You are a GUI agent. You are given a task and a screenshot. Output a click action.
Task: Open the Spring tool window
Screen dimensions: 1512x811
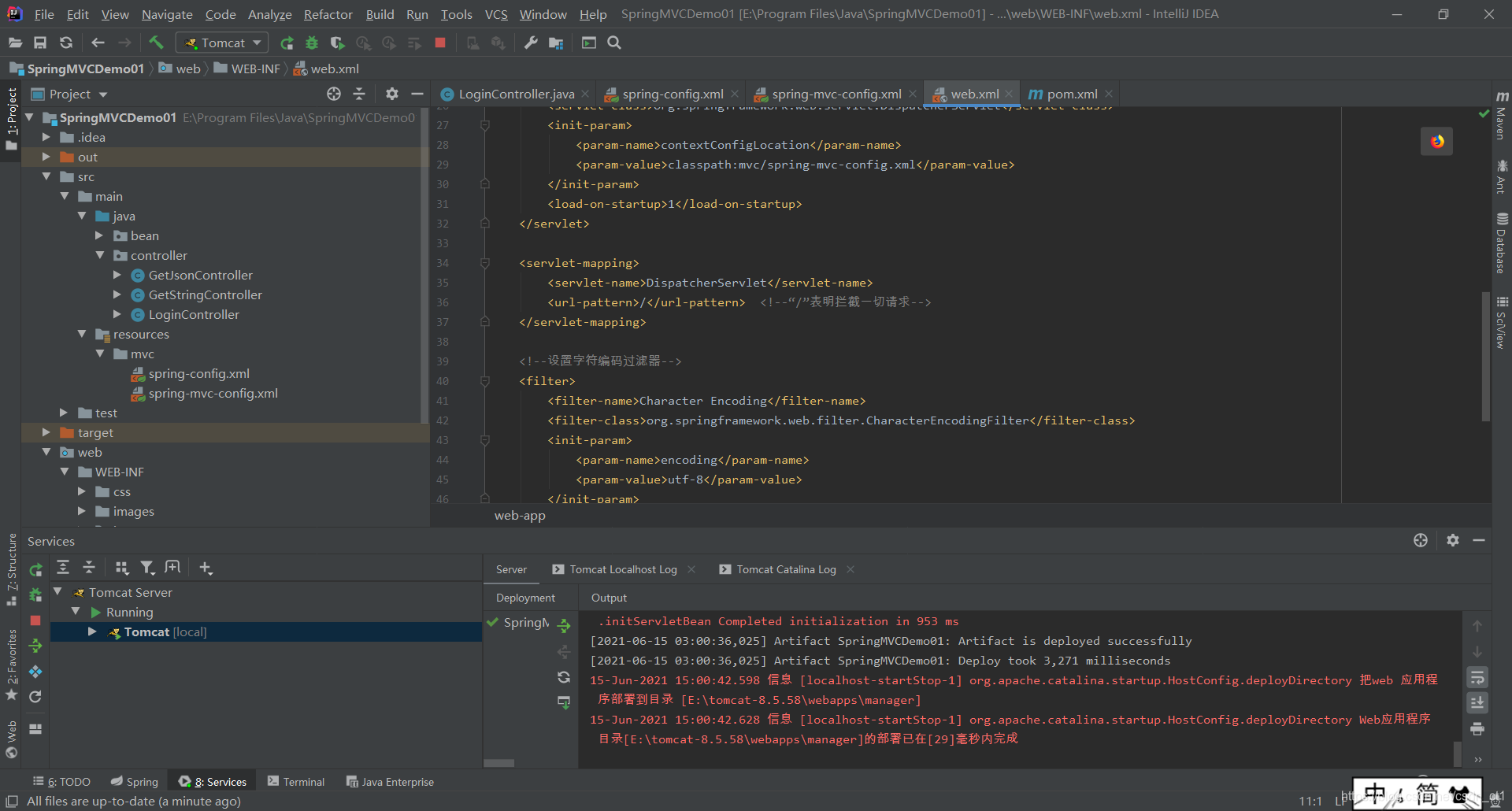[x=135, y=782]
